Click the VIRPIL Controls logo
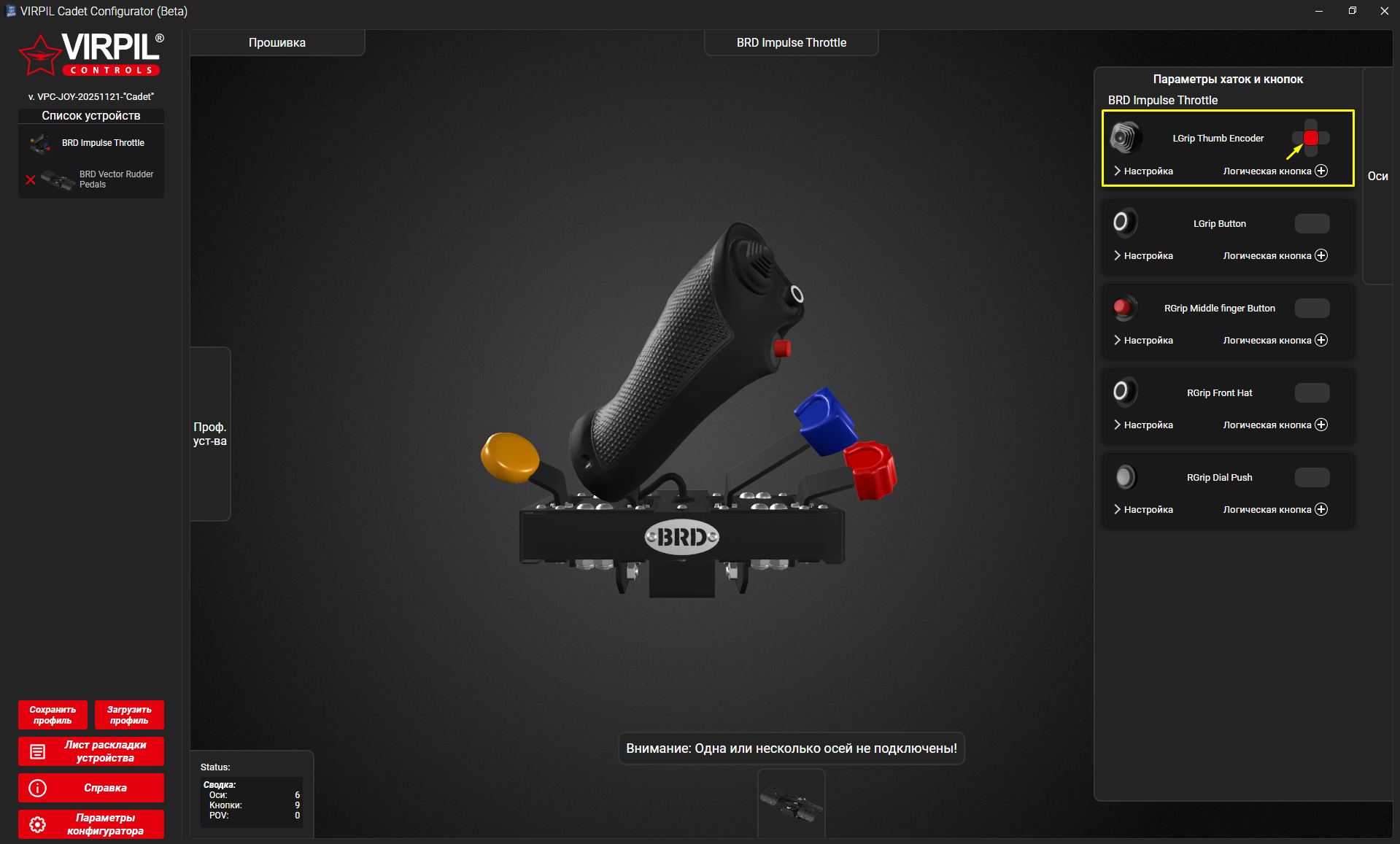The width and height of the screenshot is (1400, 844). tap(91, 55)
